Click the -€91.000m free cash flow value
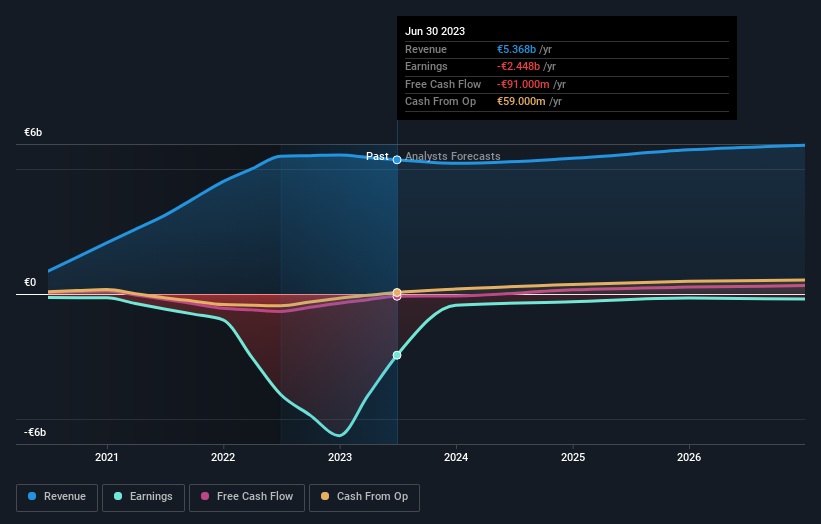 [x=523, y=84]
